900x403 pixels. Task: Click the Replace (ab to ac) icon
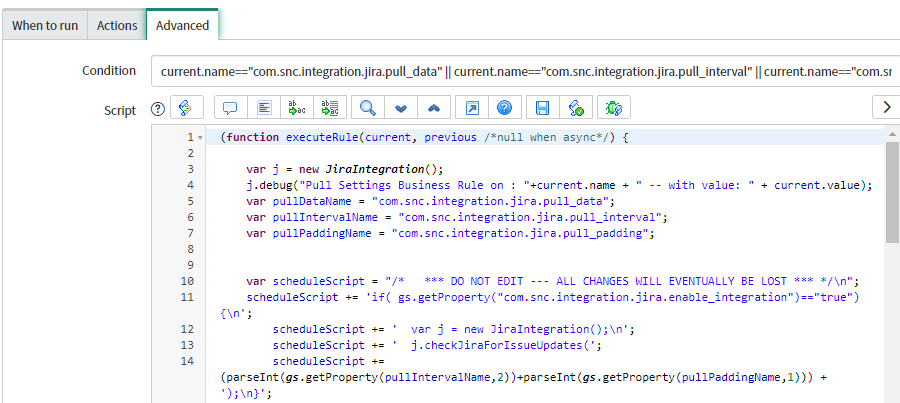click(x=297, y=107)
